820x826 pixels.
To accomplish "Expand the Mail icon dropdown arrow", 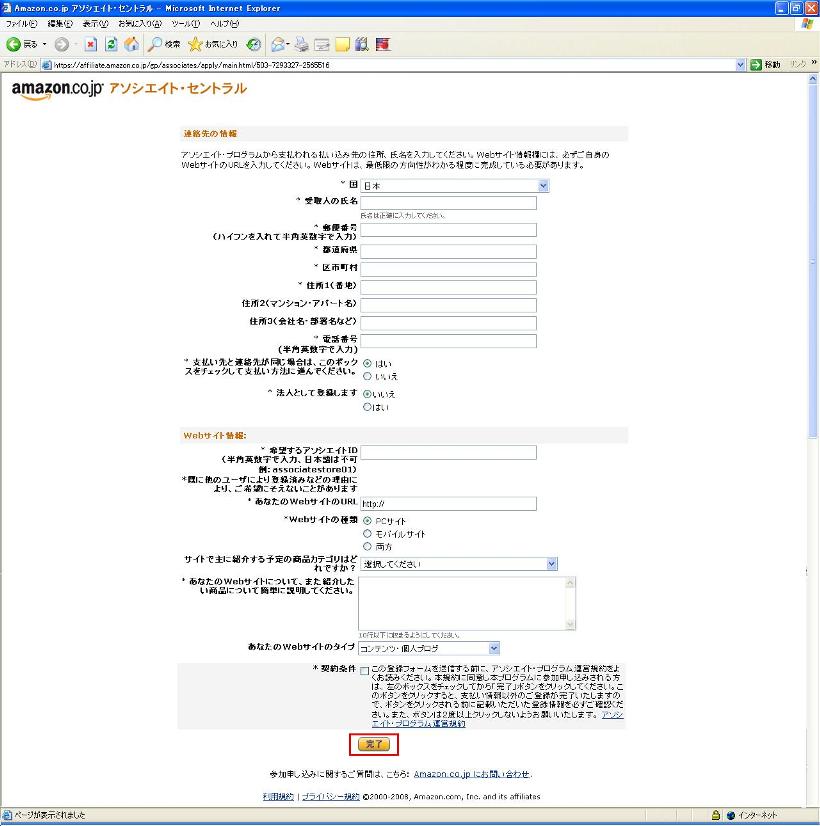I will click(x=288, y=44).
